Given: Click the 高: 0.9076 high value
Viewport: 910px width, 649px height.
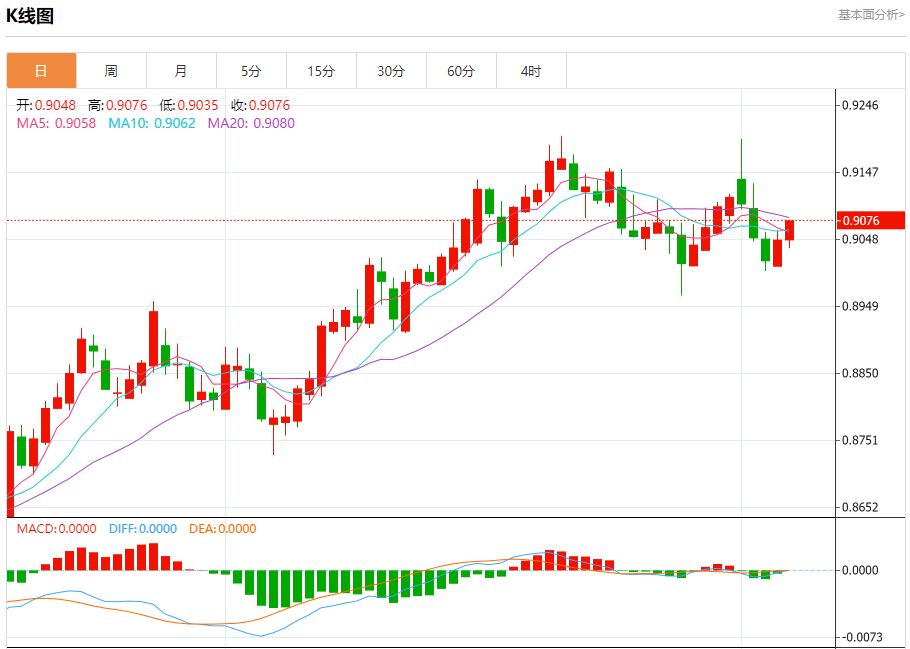Looking at the screenshot, I should 117,105.
